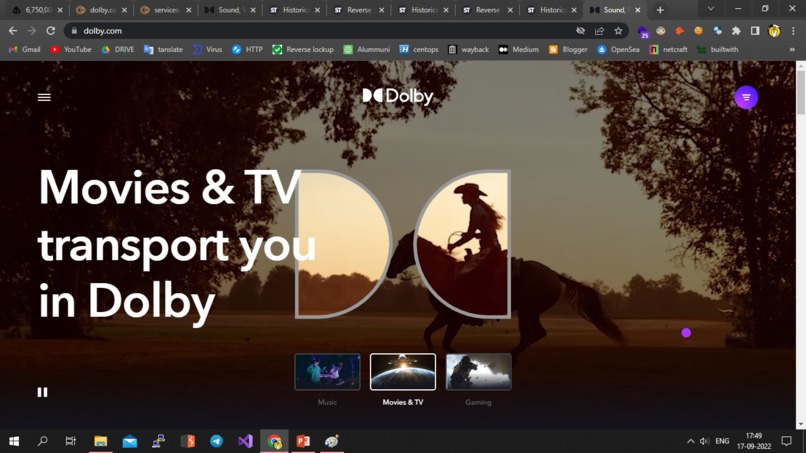Open the Windows Start menu
Image resolution: width=806 pixels, height=453 pixels.
(14, 441)
